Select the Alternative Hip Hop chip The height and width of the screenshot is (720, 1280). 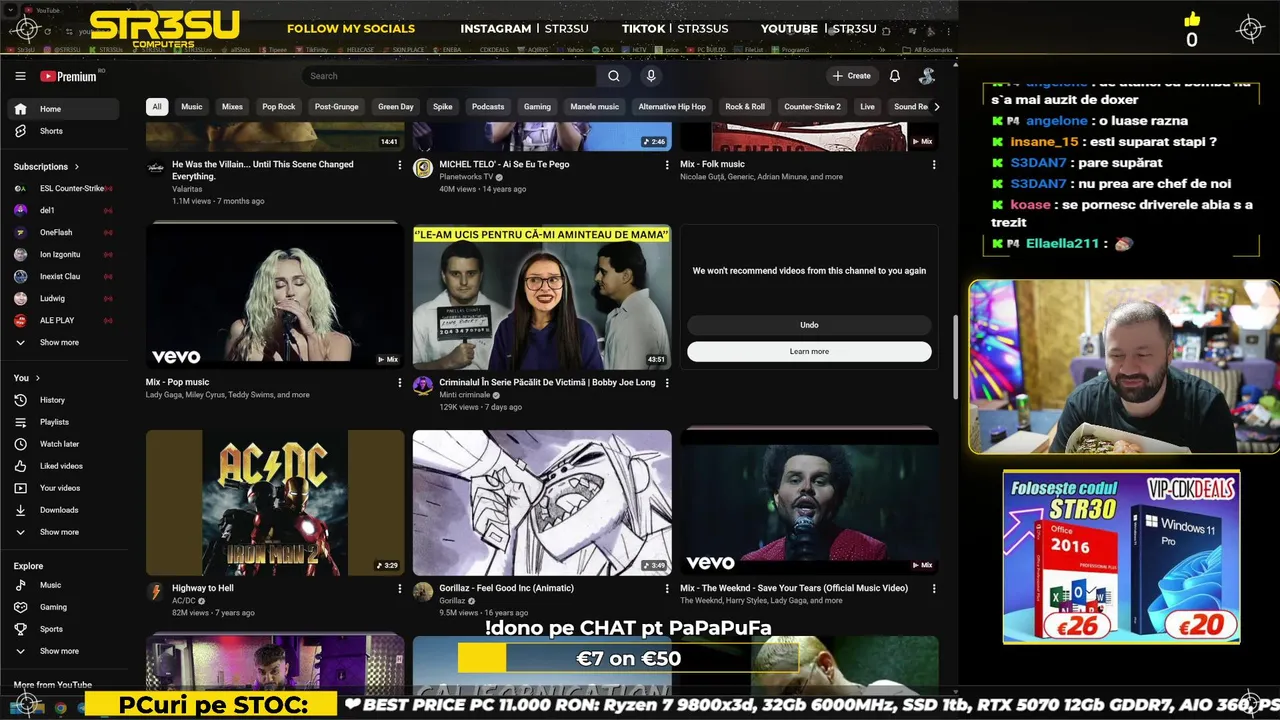tap(672, 107)
